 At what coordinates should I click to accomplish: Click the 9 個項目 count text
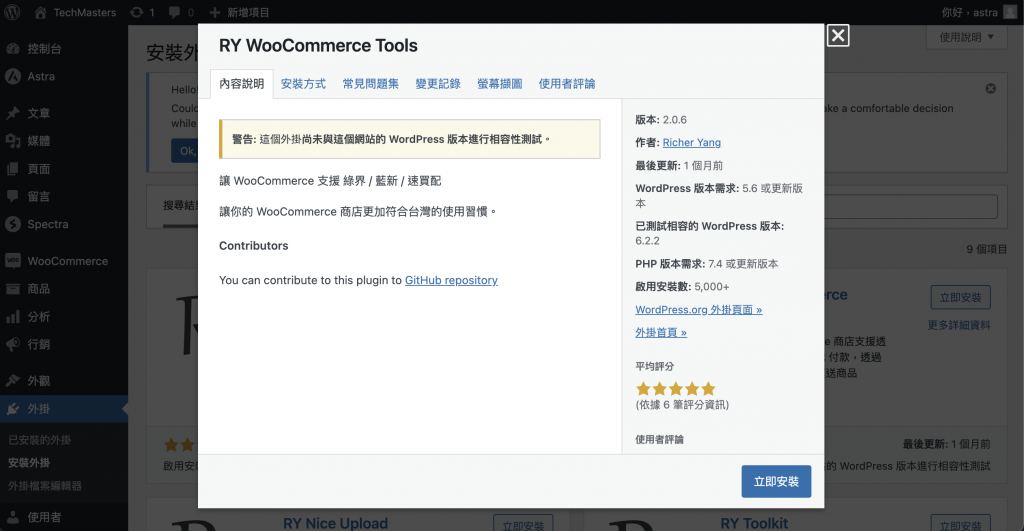(987, 249)
